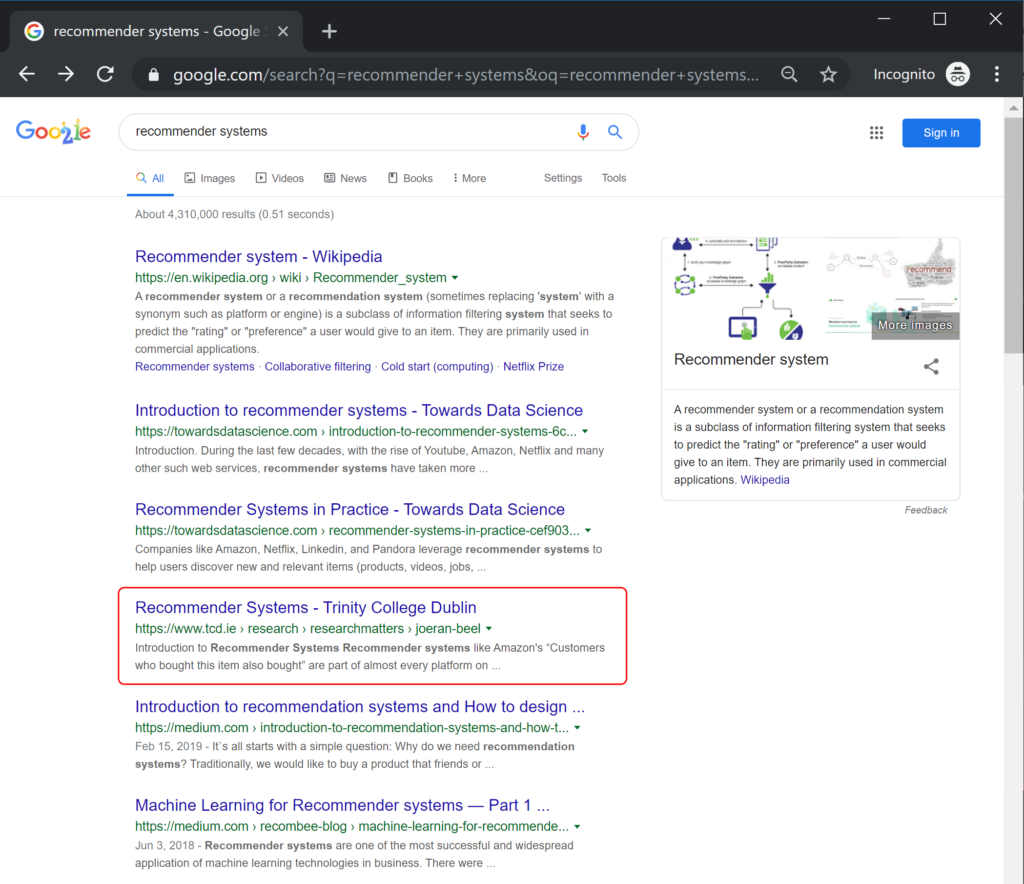Screen dimensions: 1024x884
Task: Expand arrow beside medium.com recombee-blog URL
Action: 577,827
